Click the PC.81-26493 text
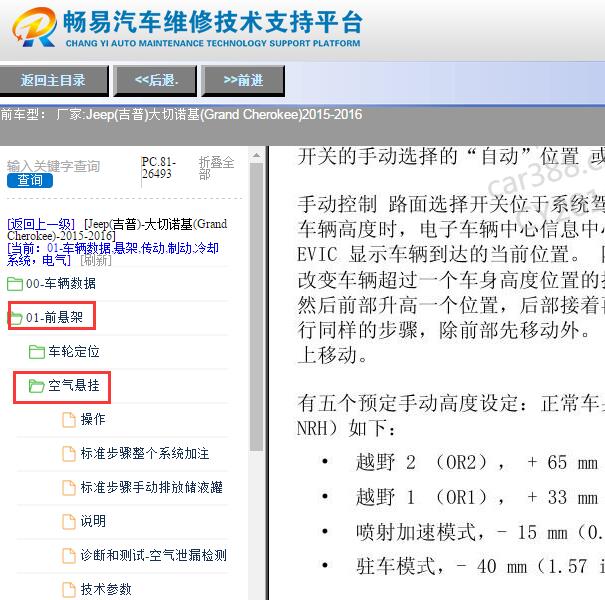Viewport: 605px width, 600px height. (159, 168)
